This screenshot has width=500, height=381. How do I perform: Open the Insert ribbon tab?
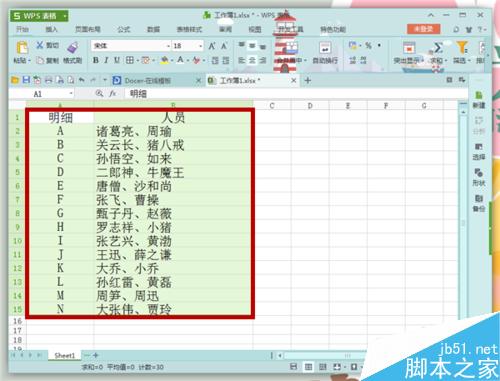[x=51, y=29]
